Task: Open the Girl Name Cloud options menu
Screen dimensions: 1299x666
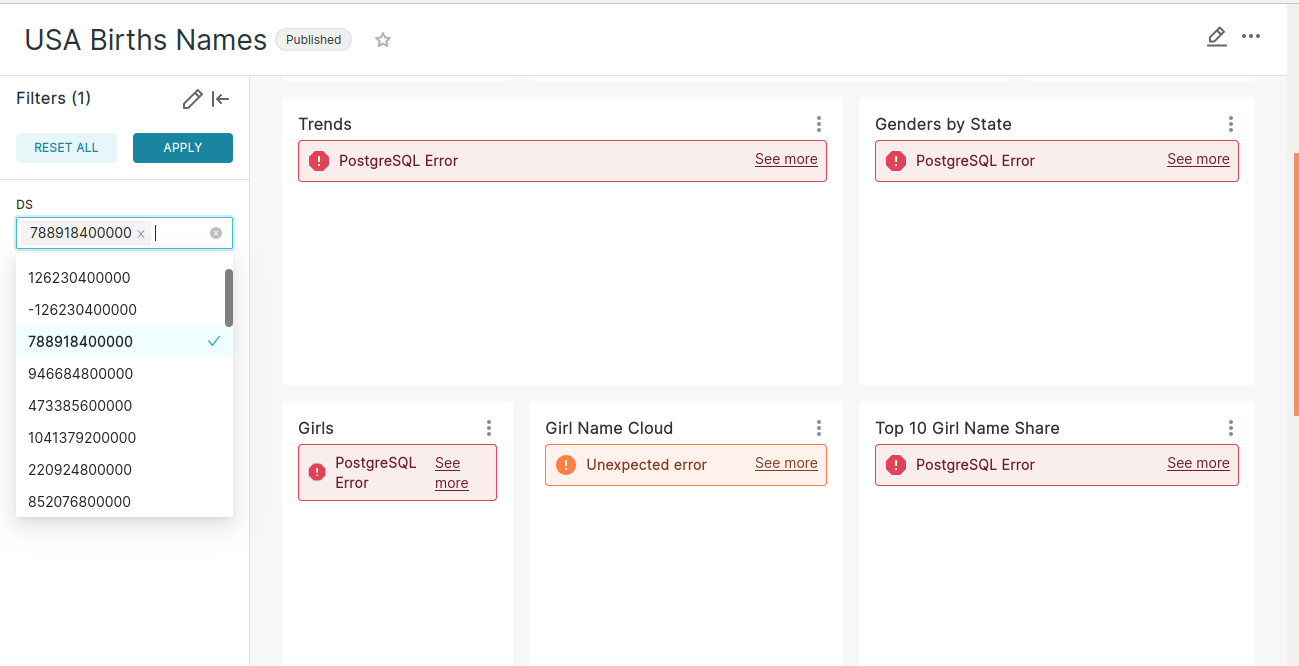Action: [819, 428]
